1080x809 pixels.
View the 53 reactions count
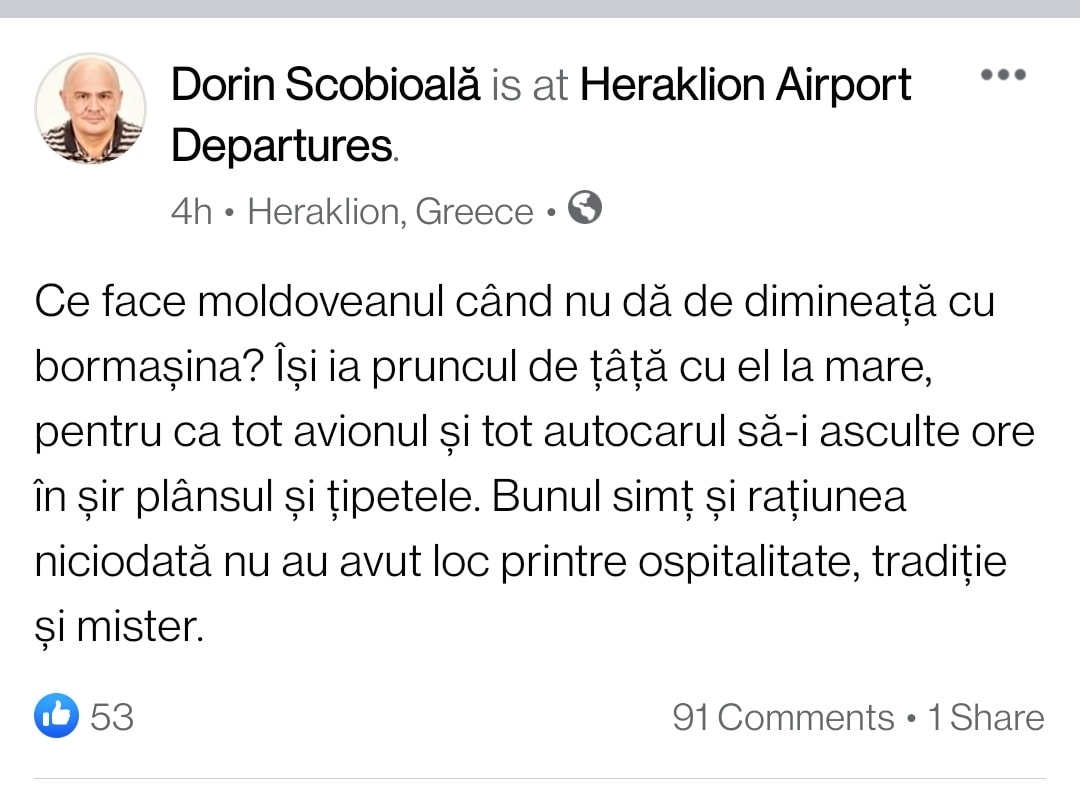(x=112, y=717)
